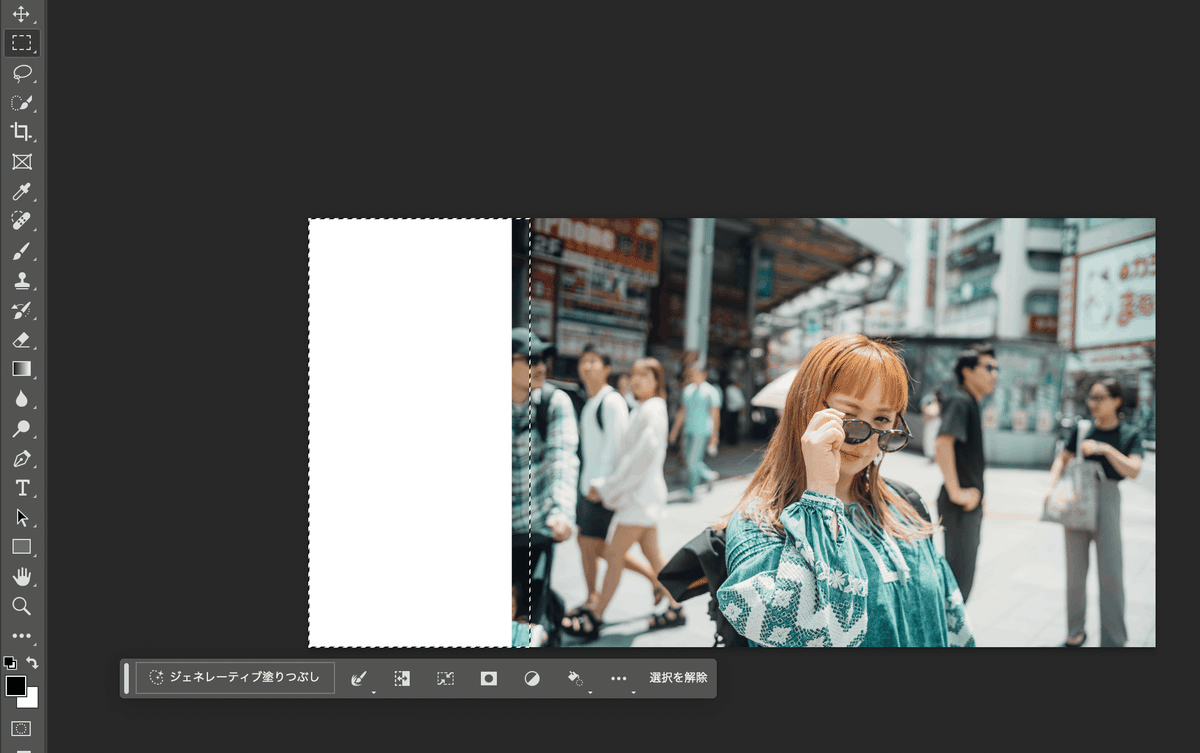
Task: Grab the contextual task bar handle
Action: coord(127,678)
